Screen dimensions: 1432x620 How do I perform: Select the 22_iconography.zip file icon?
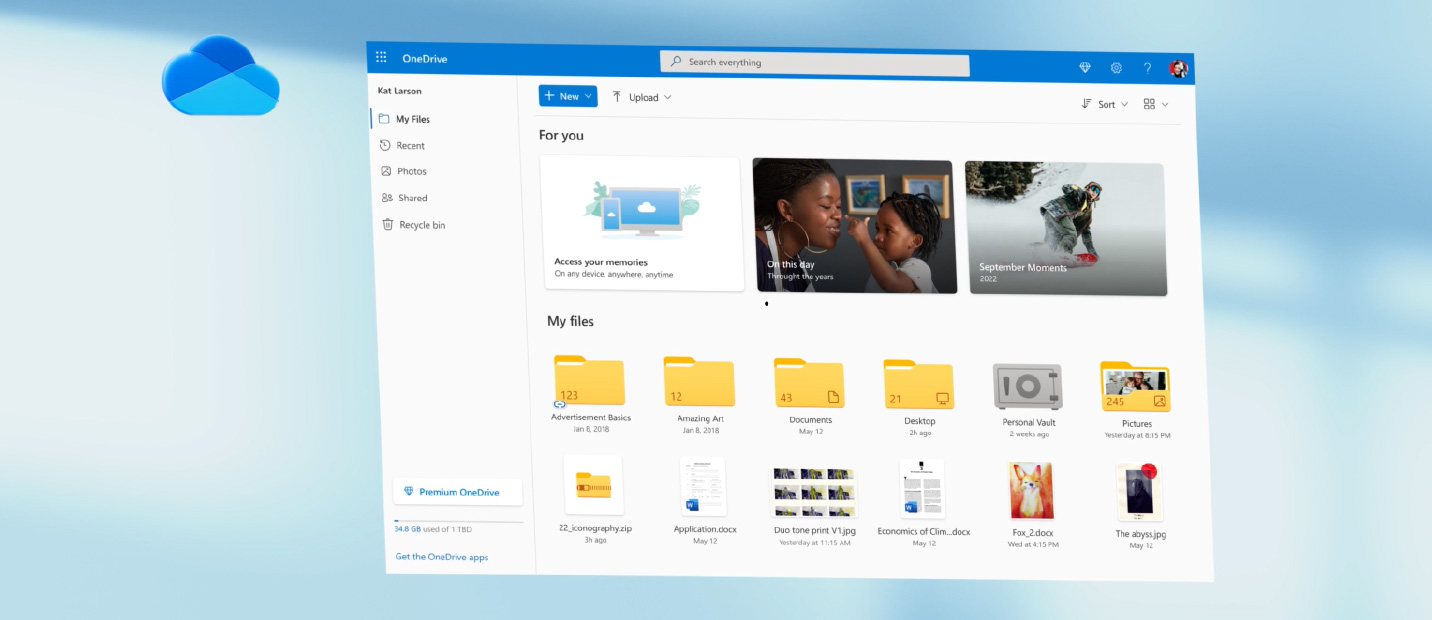pos(593,486)
